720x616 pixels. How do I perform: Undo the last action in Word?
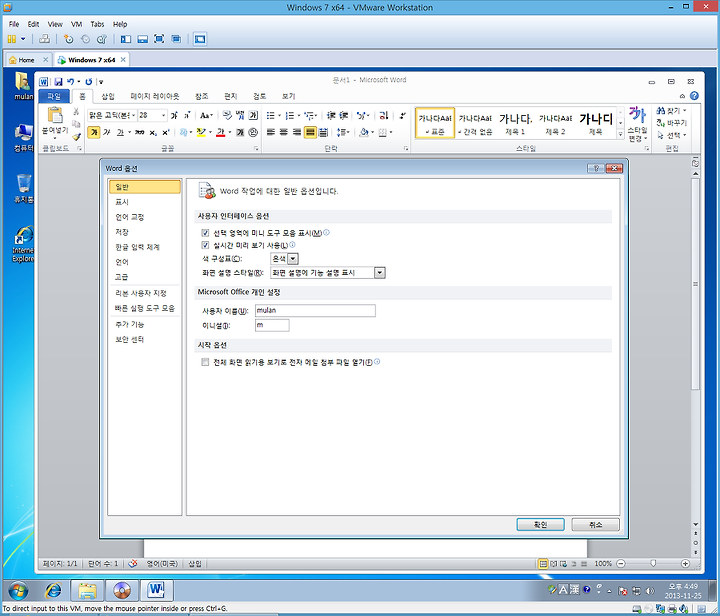70,82
